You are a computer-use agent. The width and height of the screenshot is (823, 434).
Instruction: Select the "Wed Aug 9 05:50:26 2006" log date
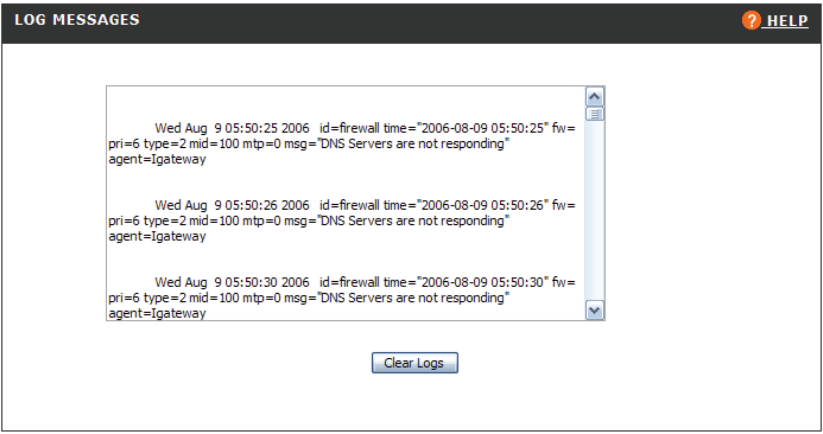(232, 205)
